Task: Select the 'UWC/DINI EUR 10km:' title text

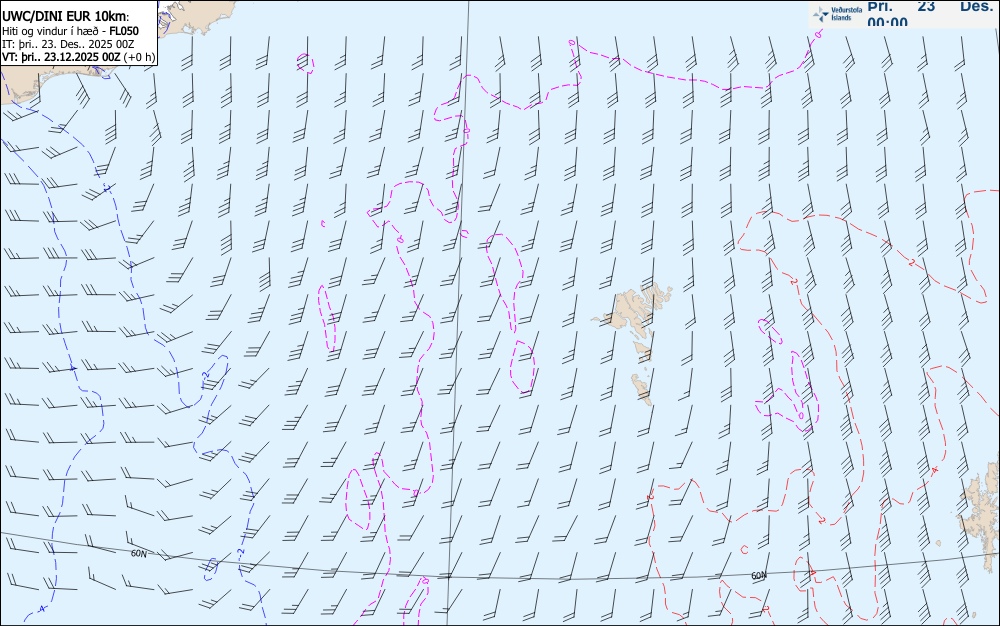Action: [66, 17]
